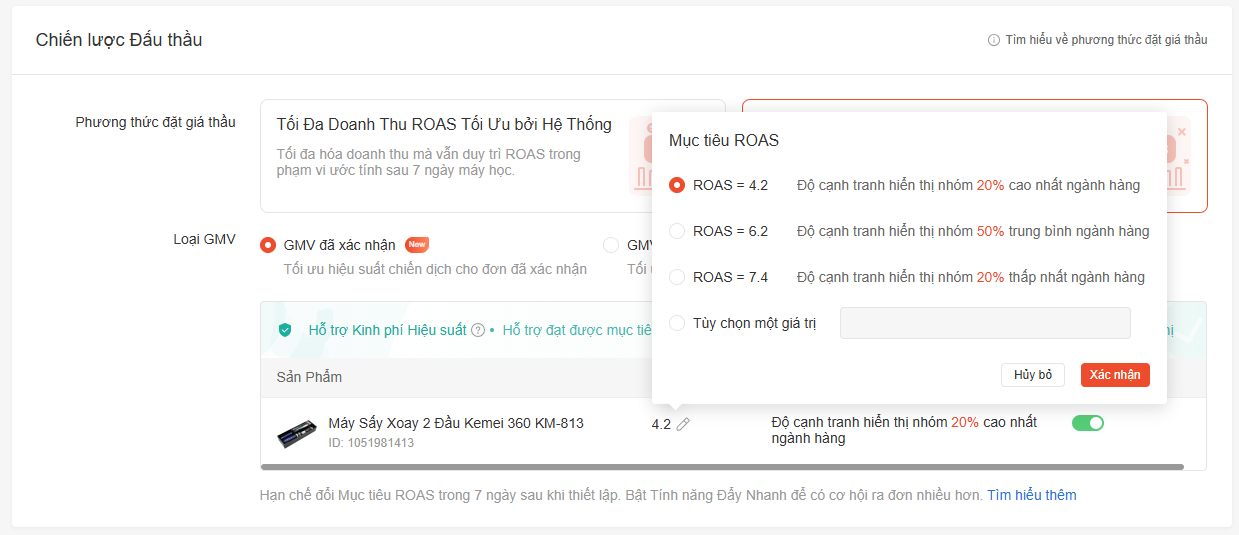Click the pencil edit icon next to 4.2
Viewport: 1239px width, 535px height.
683,424
